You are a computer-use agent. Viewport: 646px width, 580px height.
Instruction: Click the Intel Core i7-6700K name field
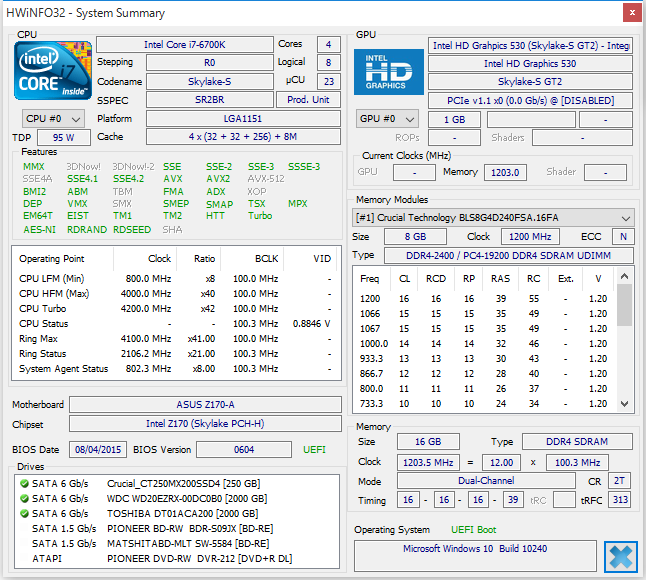pyautogui.click(x=185, y=44)
